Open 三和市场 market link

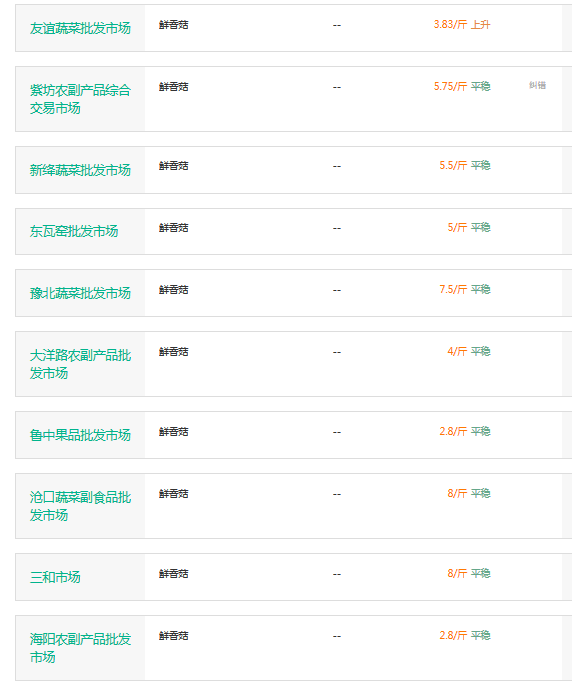[55, 577]
